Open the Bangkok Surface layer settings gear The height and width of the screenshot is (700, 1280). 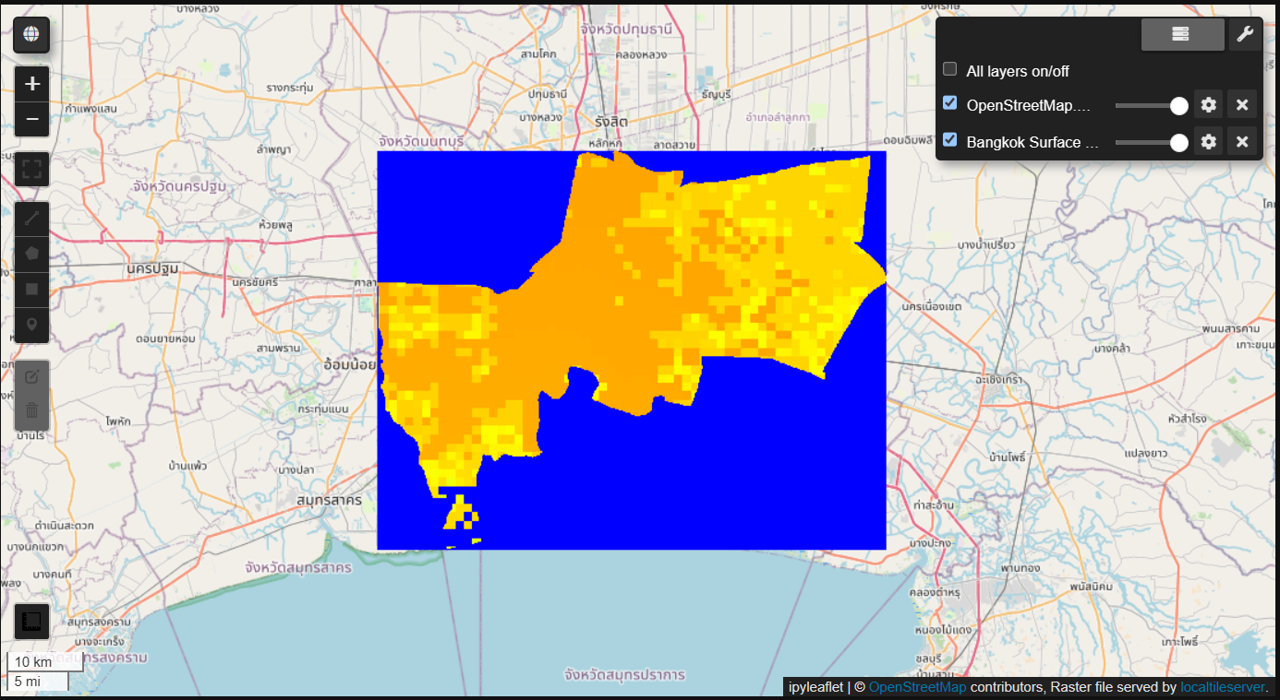1208,142
